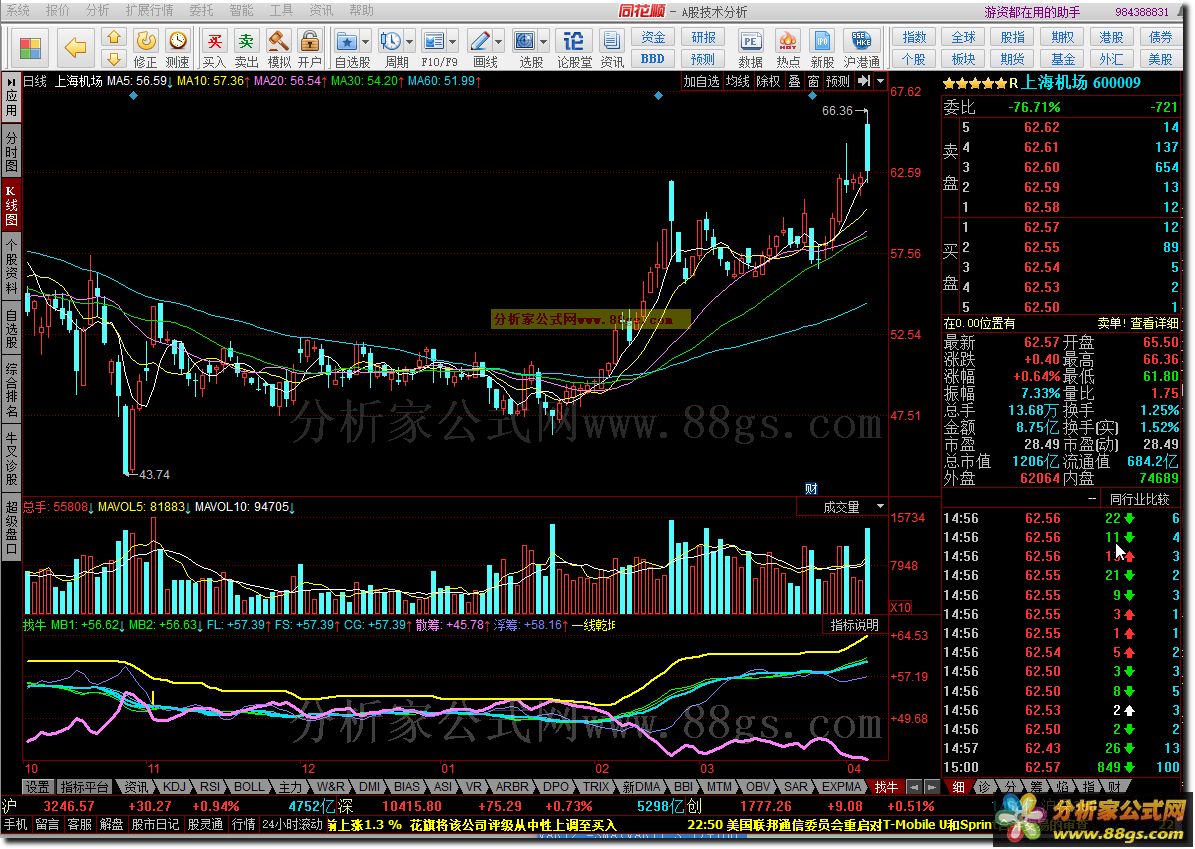Click the blue diamond marker above 66.36
The width and height of the screenshot is (1195, 849).
(x=812, y=96)
